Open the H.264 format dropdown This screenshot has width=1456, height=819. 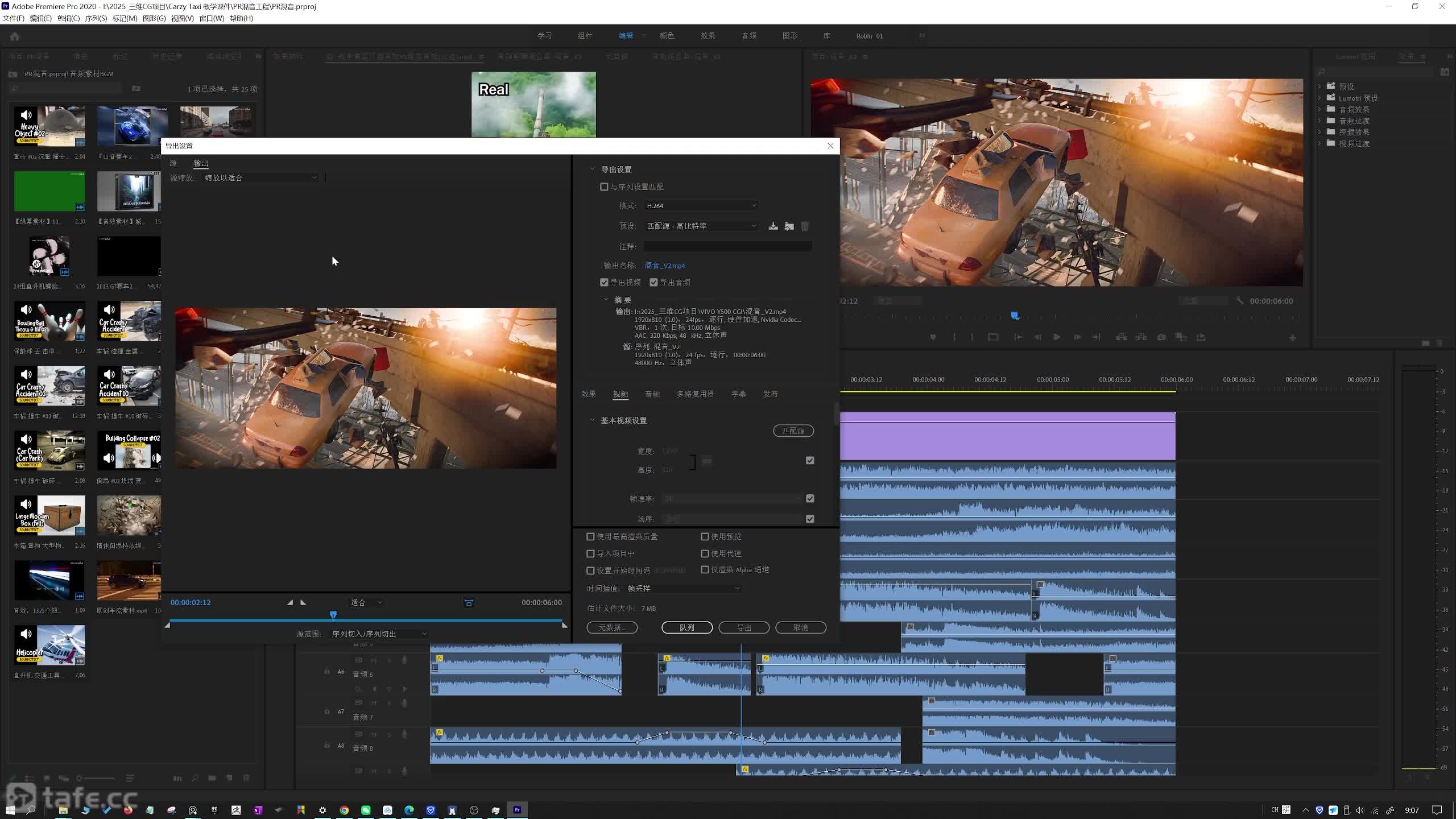click(701, 206)
